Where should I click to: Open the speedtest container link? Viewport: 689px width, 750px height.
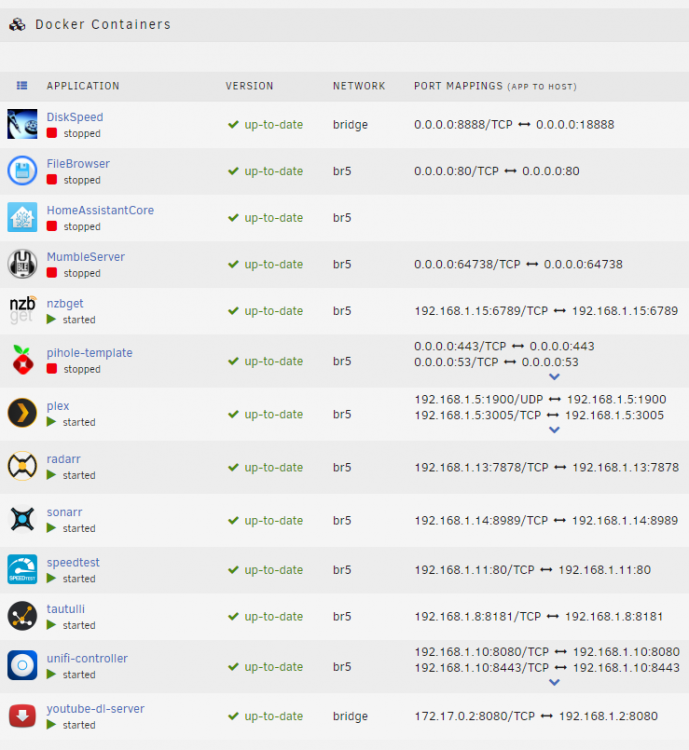tap(73, 562)
